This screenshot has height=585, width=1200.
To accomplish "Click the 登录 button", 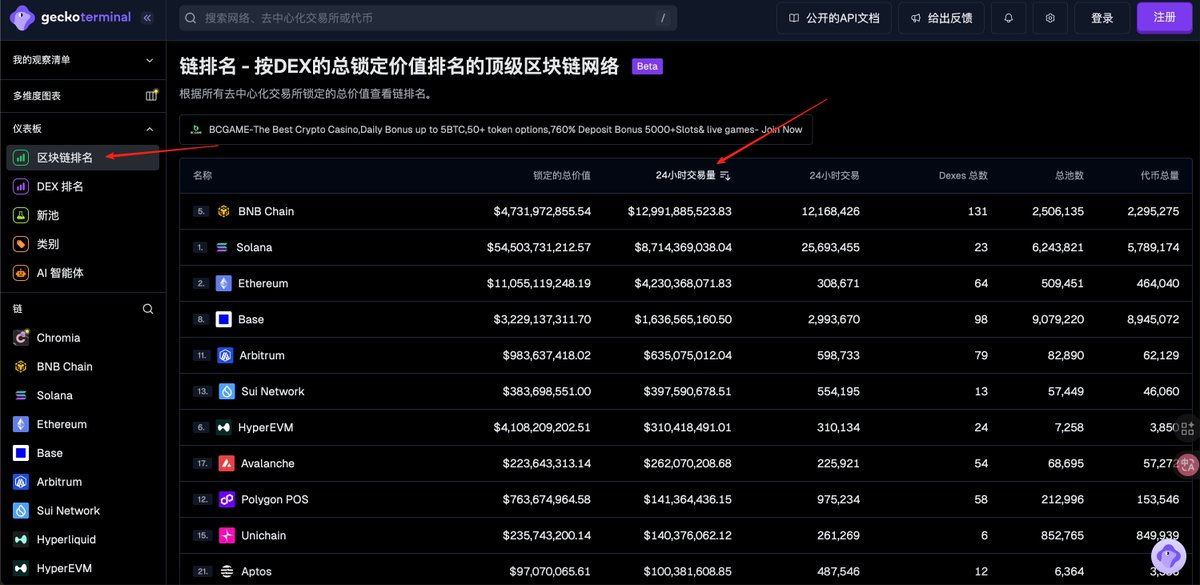I will click(1102, 18).
